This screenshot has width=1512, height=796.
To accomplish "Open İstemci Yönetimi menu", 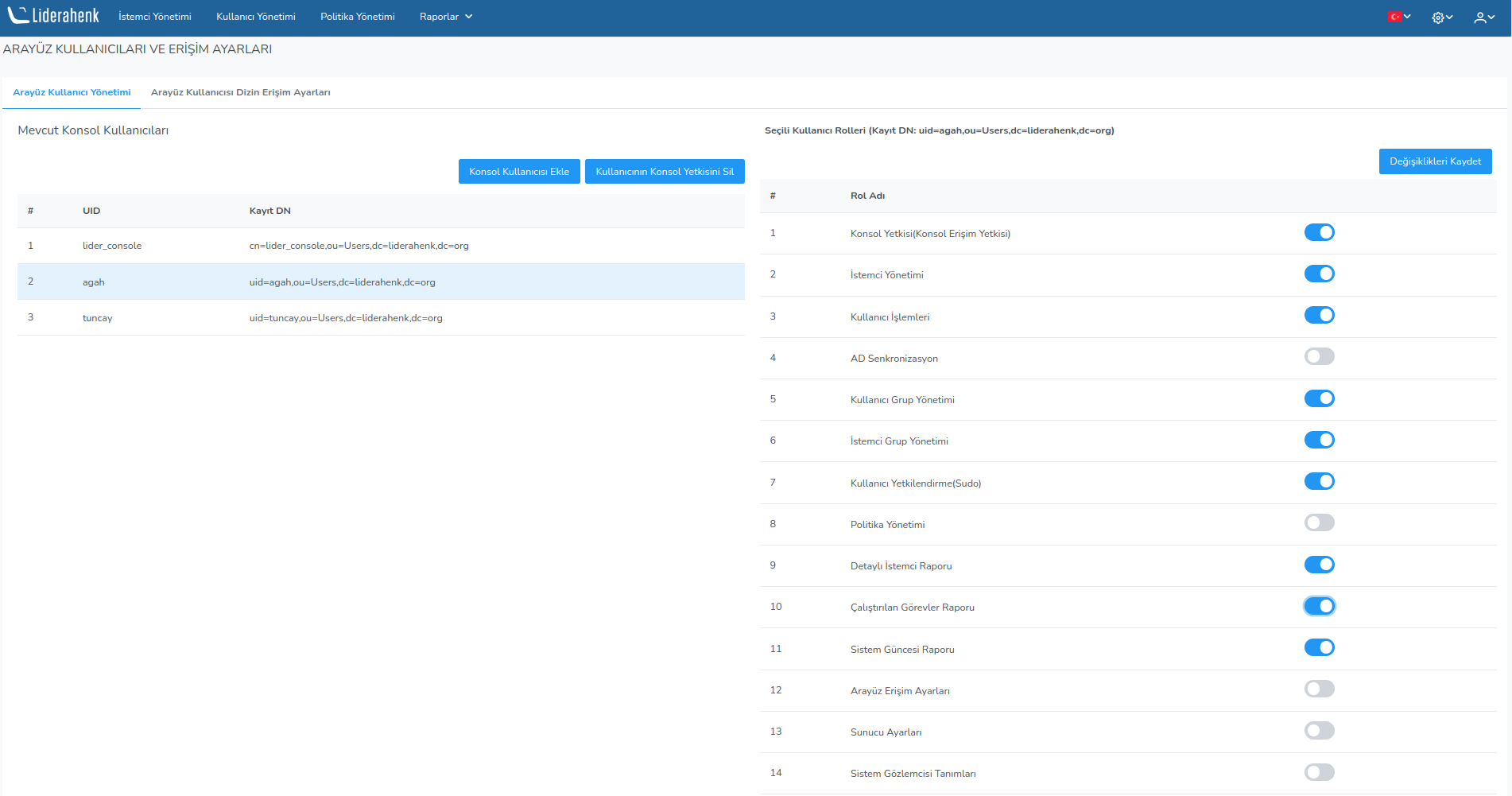I will point(155,17).
